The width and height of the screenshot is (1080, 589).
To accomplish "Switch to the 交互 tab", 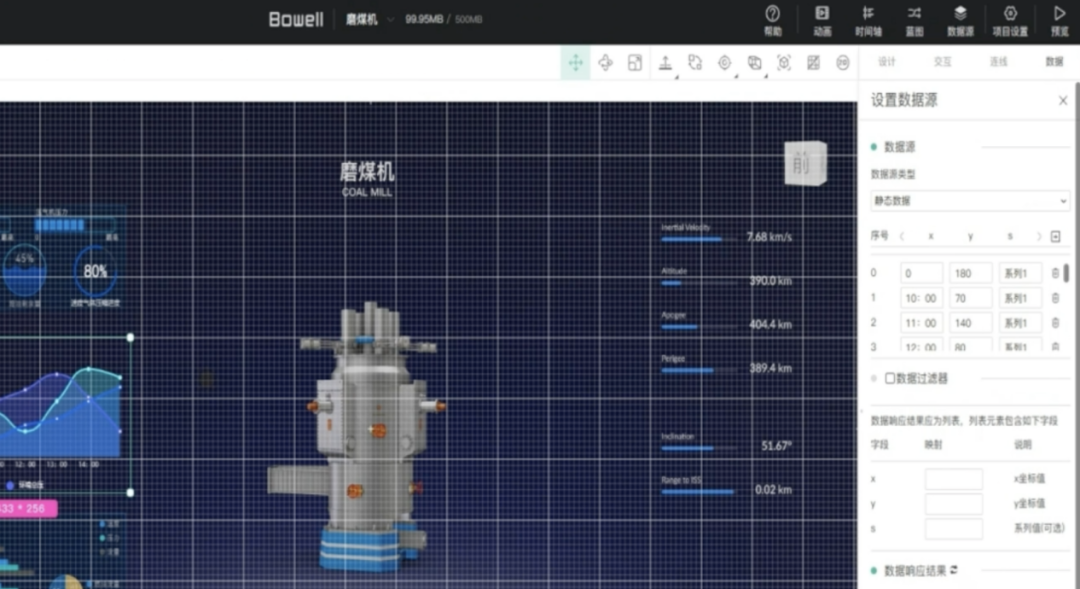I will click(x=942, y=62).
